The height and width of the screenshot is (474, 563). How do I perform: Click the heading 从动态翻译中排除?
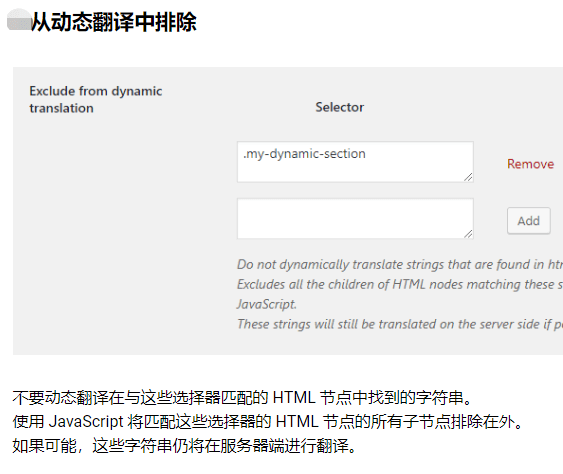point(114,22)
